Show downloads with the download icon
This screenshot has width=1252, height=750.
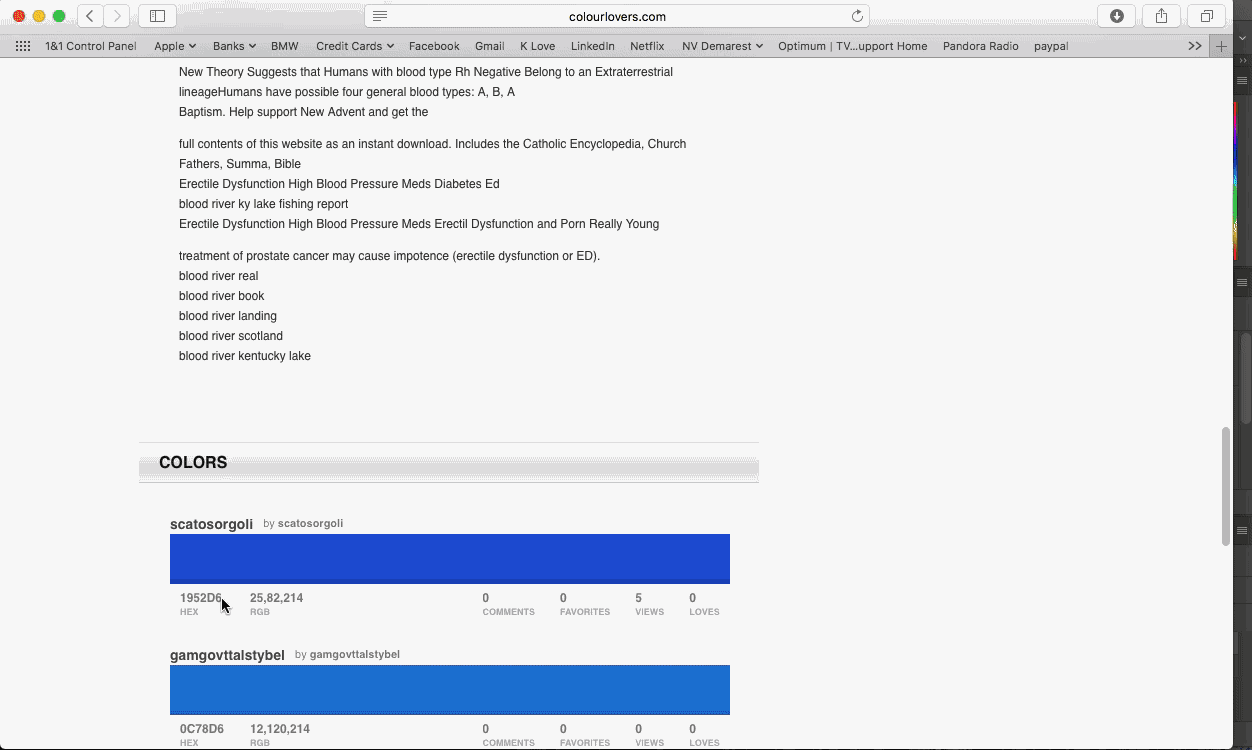point(1117,16)
